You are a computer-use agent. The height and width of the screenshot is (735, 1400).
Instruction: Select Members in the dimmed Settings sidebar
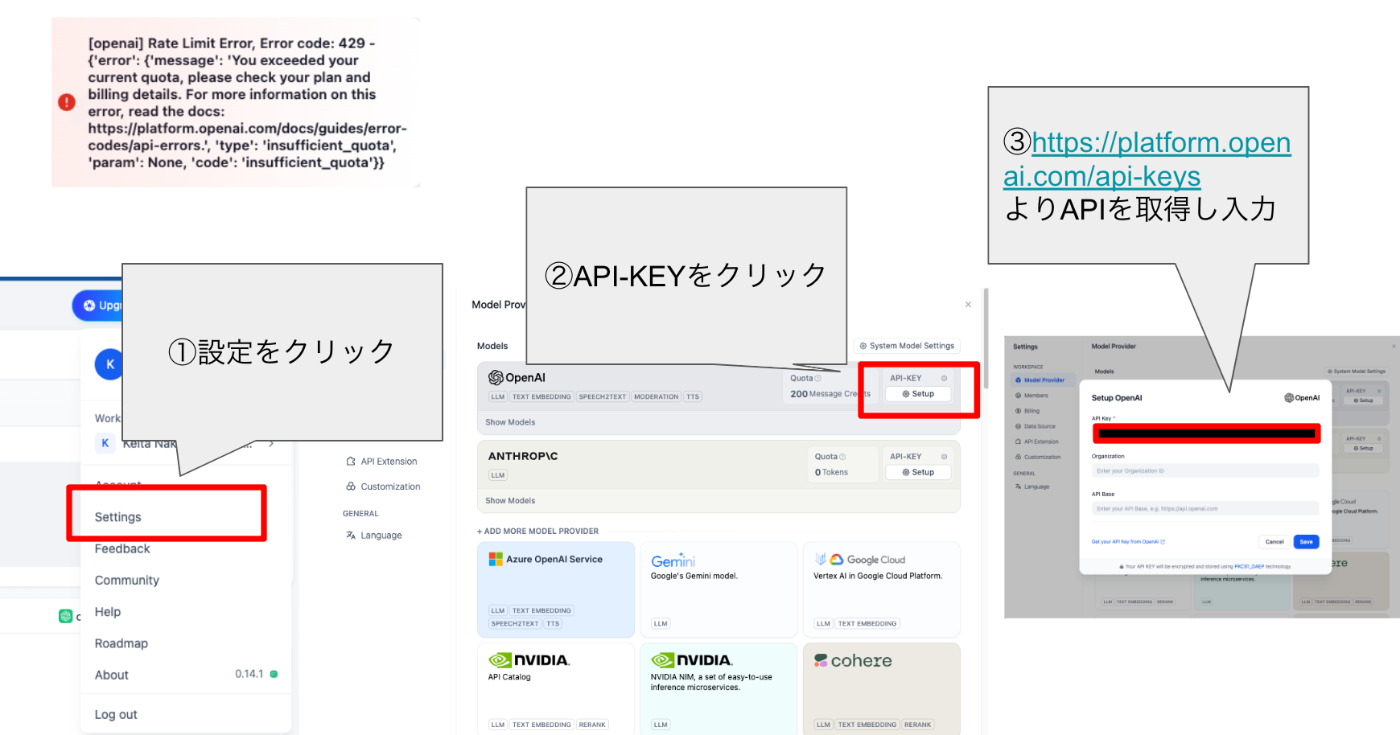click(x=1036, y=395)
